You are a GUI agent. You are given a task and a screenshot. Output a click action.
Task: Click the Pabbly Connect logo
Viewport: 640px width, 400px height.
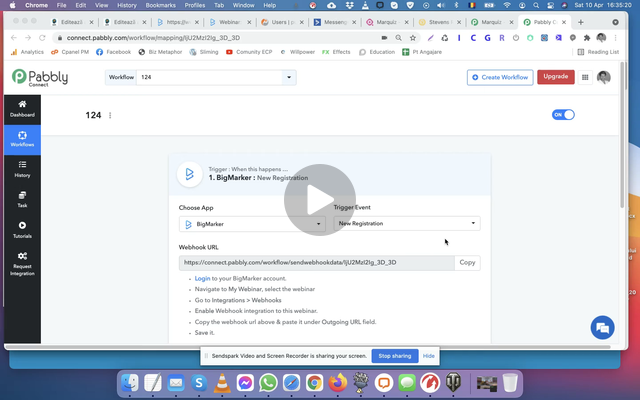[x=40, y=77]
